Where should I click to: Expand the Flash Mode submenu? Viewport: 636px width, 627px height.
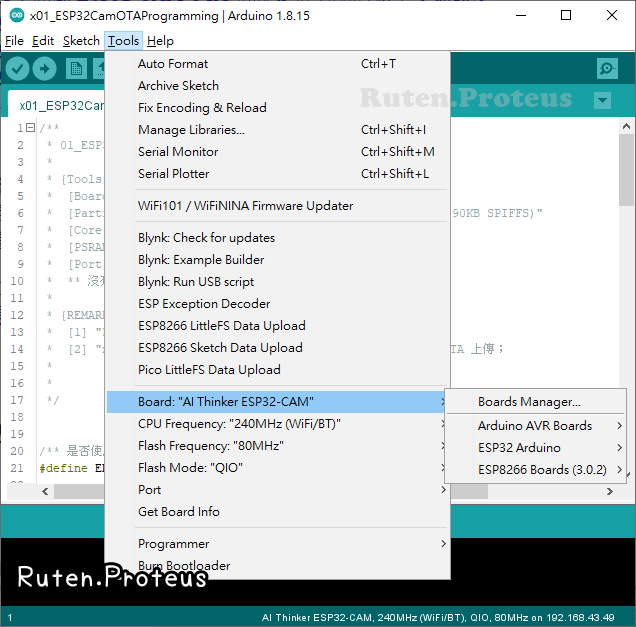tap(278, 468)
